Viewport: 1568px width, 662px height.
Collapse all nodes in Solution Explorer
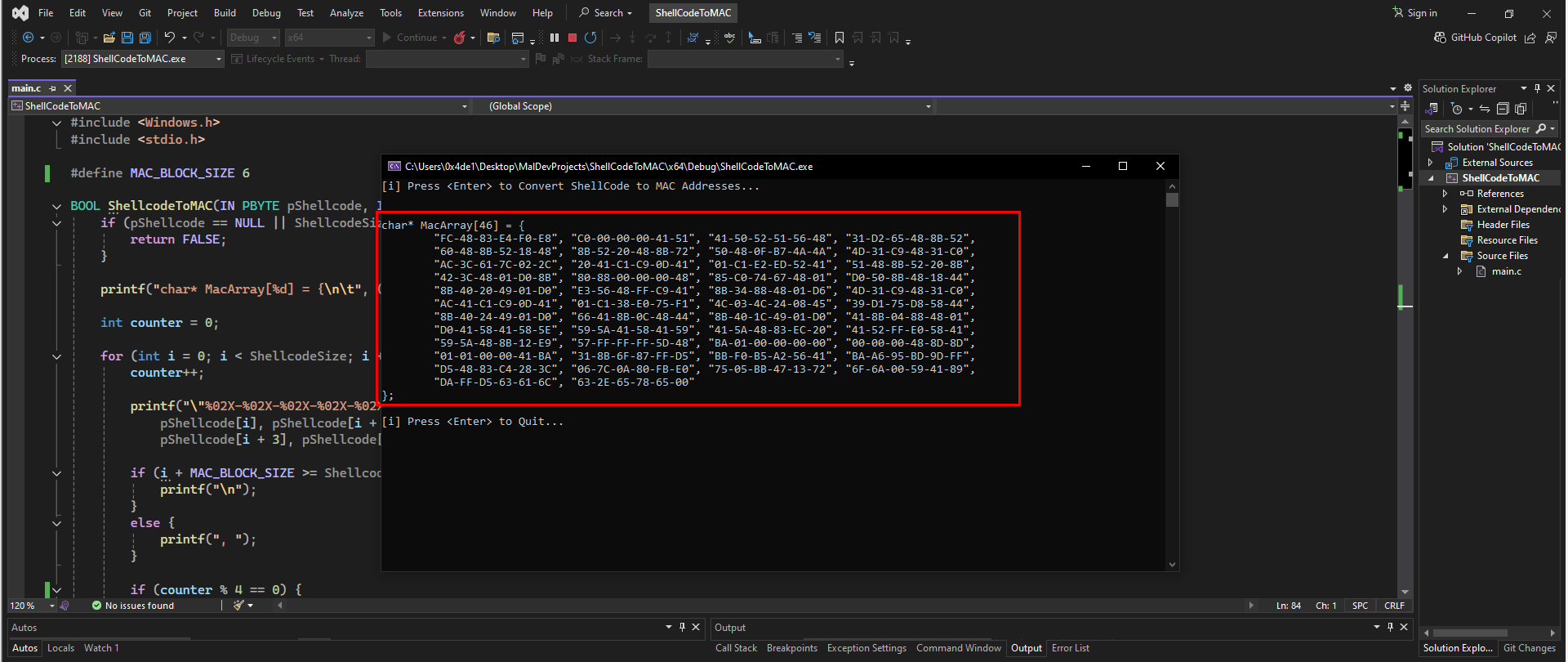coord(1503,109)
